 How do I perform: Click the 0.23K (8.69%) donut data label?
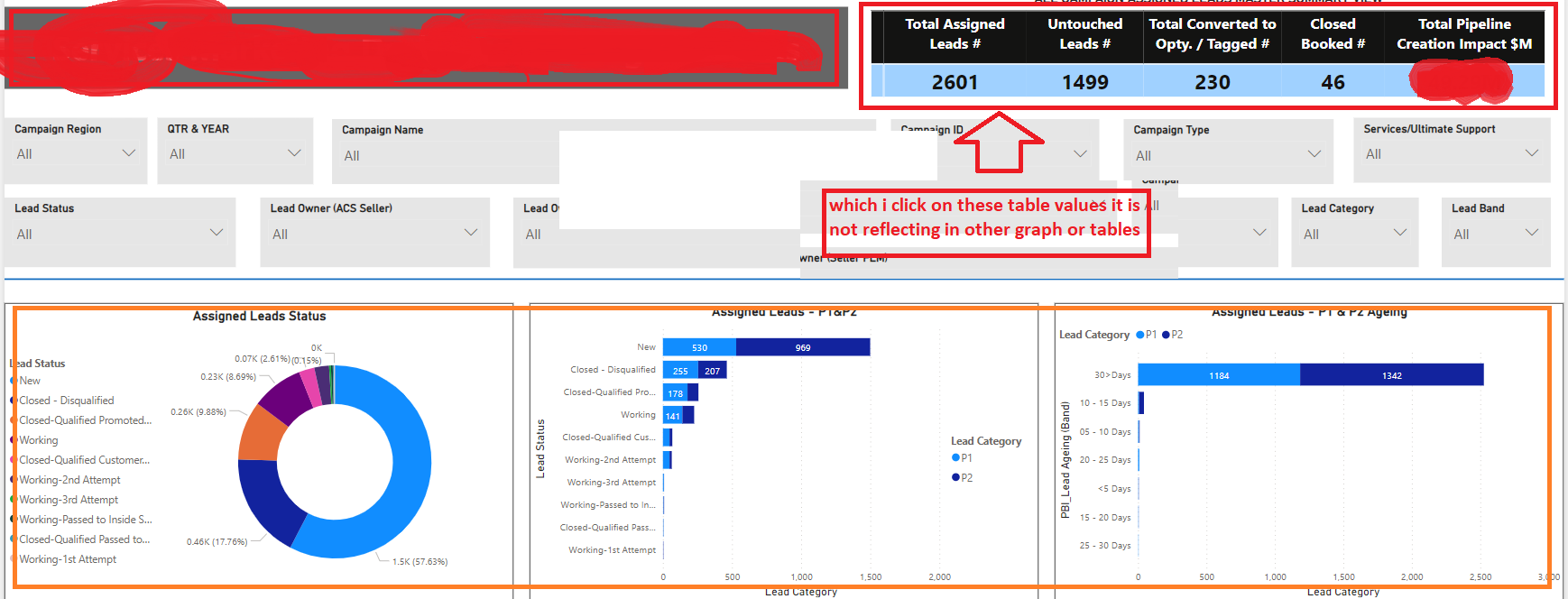(228, 377)
